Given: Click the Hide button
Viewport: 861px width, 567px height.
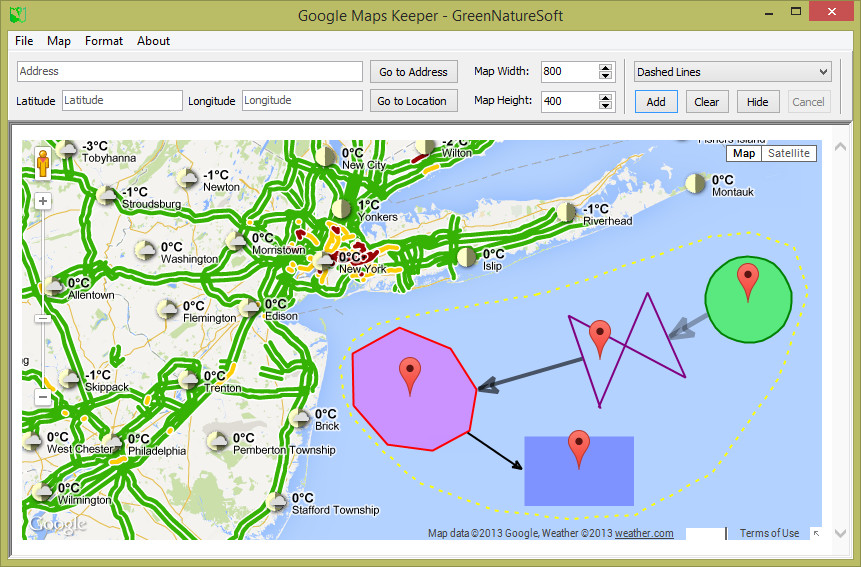Looking at the screenshot, I should pos(758,102).
